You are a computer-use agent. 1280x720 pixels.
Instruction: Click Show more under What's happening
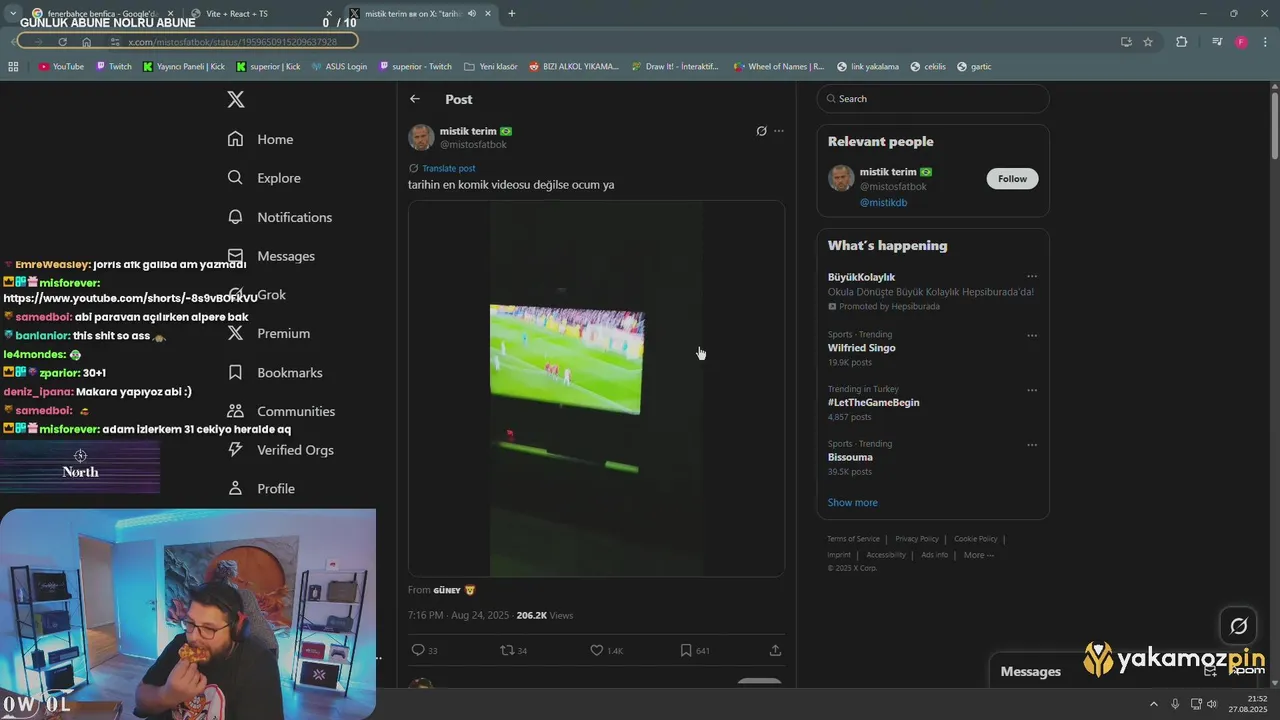[x=852, y=503]
